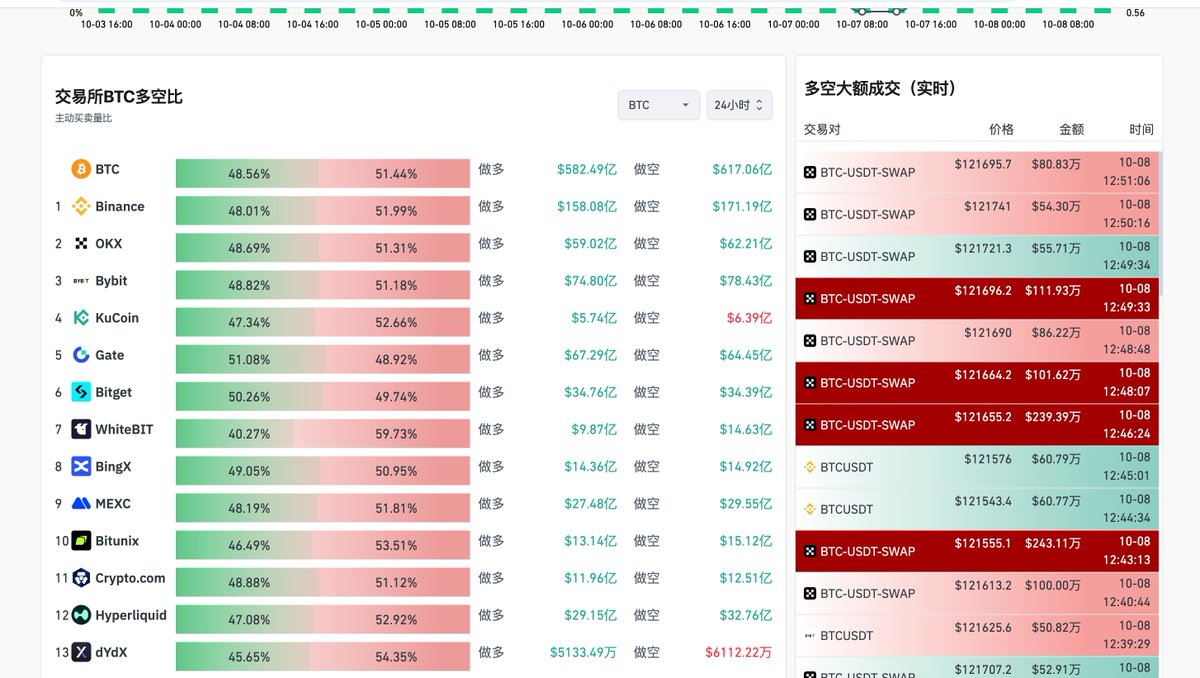1200x678 pixels.
Task: Click Bybit icon on the 12:39:29 BTCUSDT row
Action: coord(810,635)
